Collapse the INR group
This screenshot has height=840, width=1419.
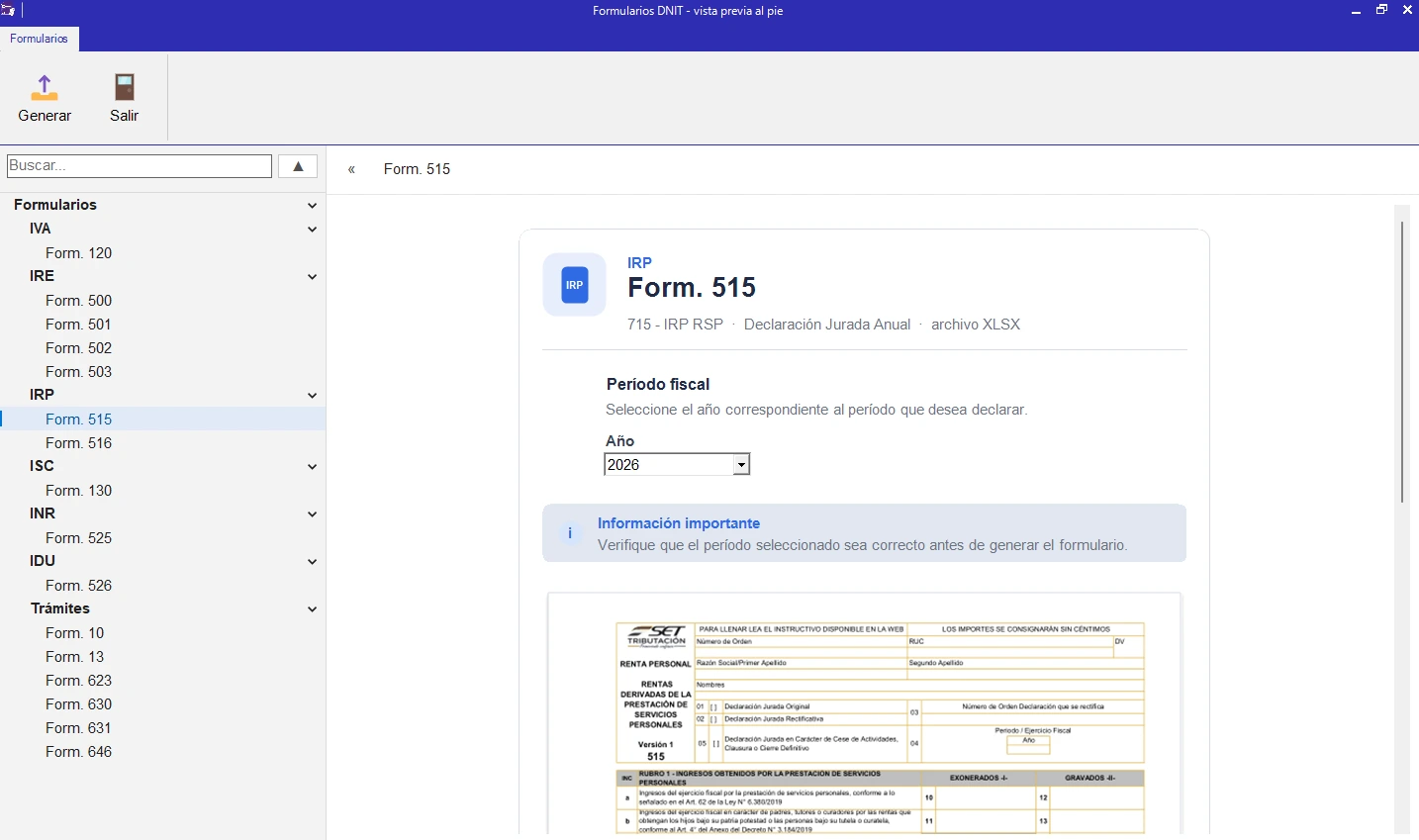[x=312, y=514]
